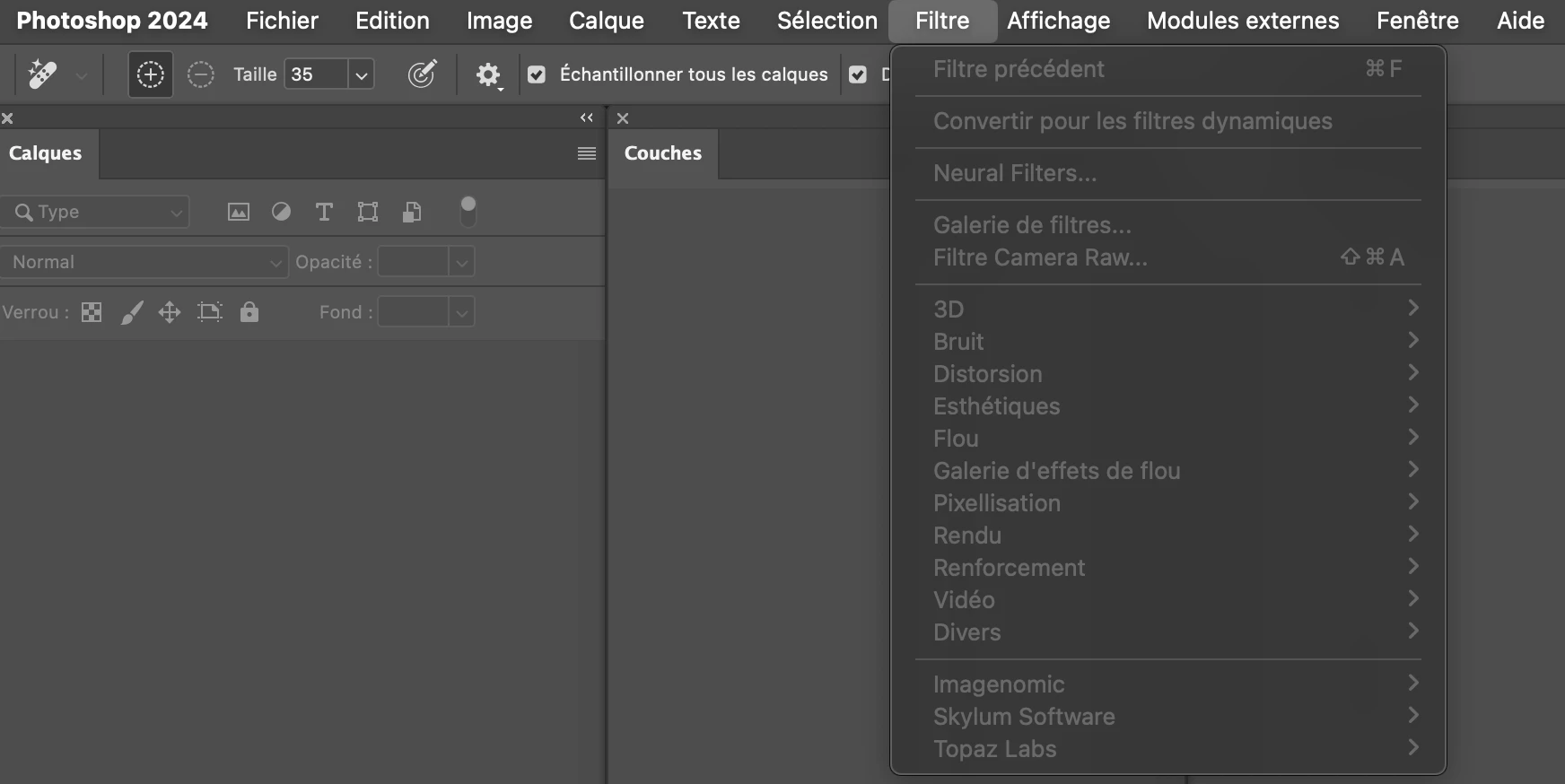The image size is (1565, 784).
Task: Toggle the pen pressure for size icon
Action: (x=422, y=74)
